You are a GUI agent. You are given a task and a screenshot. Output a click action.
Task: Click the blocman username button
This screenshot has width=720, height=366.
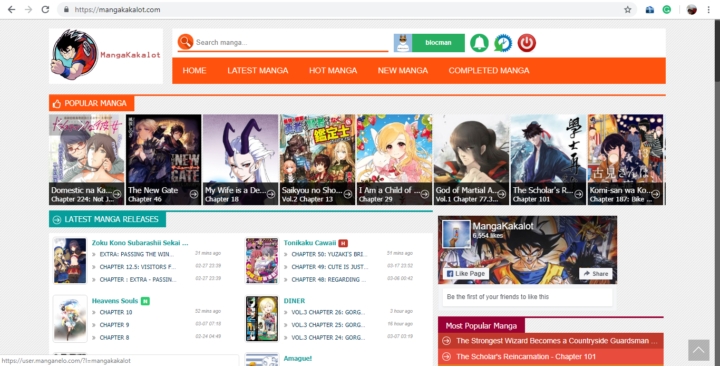click(x=438, y=43)
